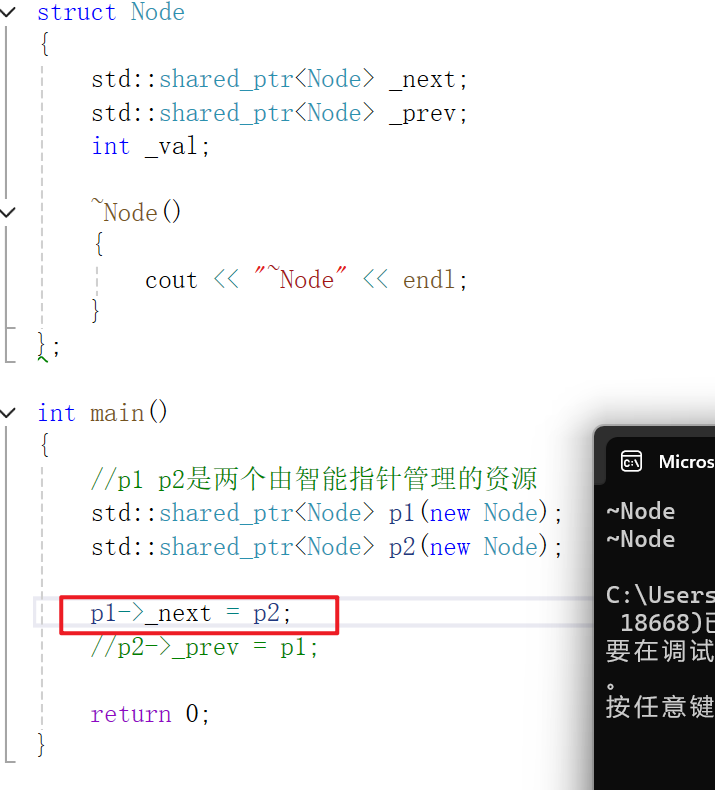The image size is (715, 790).
Task: Click the "~Node" string literal
Action: click(300, 278)
